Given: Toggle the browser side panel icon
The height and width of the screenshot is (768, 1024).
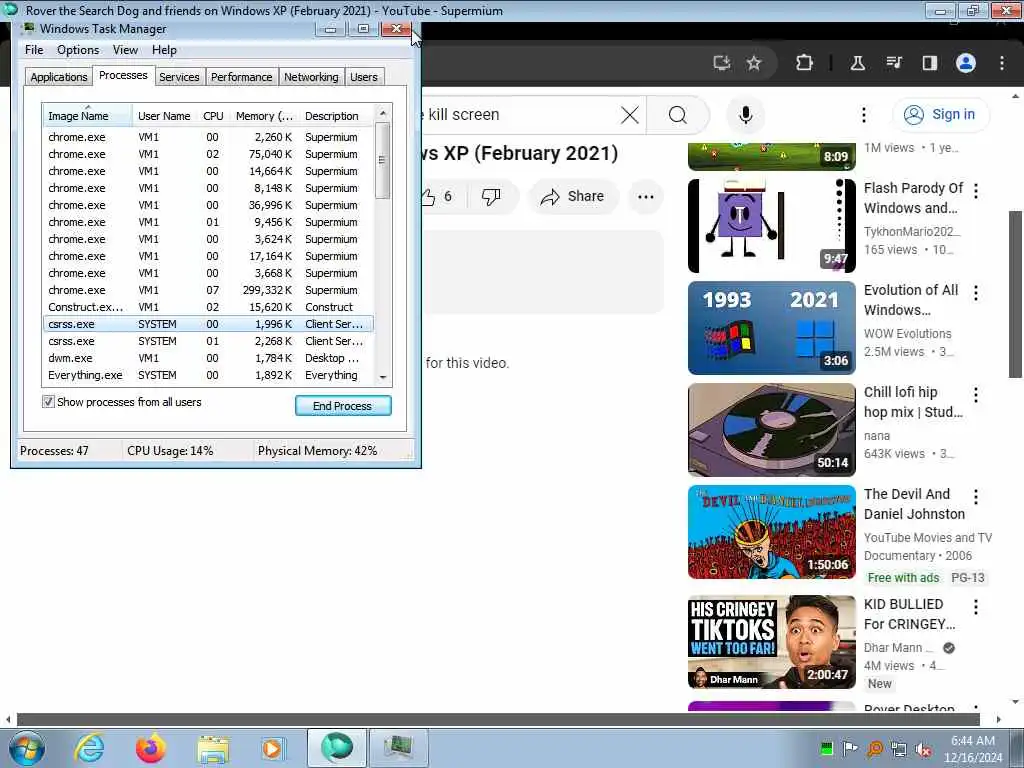Looking at the screenshot, I should (929, 63).
